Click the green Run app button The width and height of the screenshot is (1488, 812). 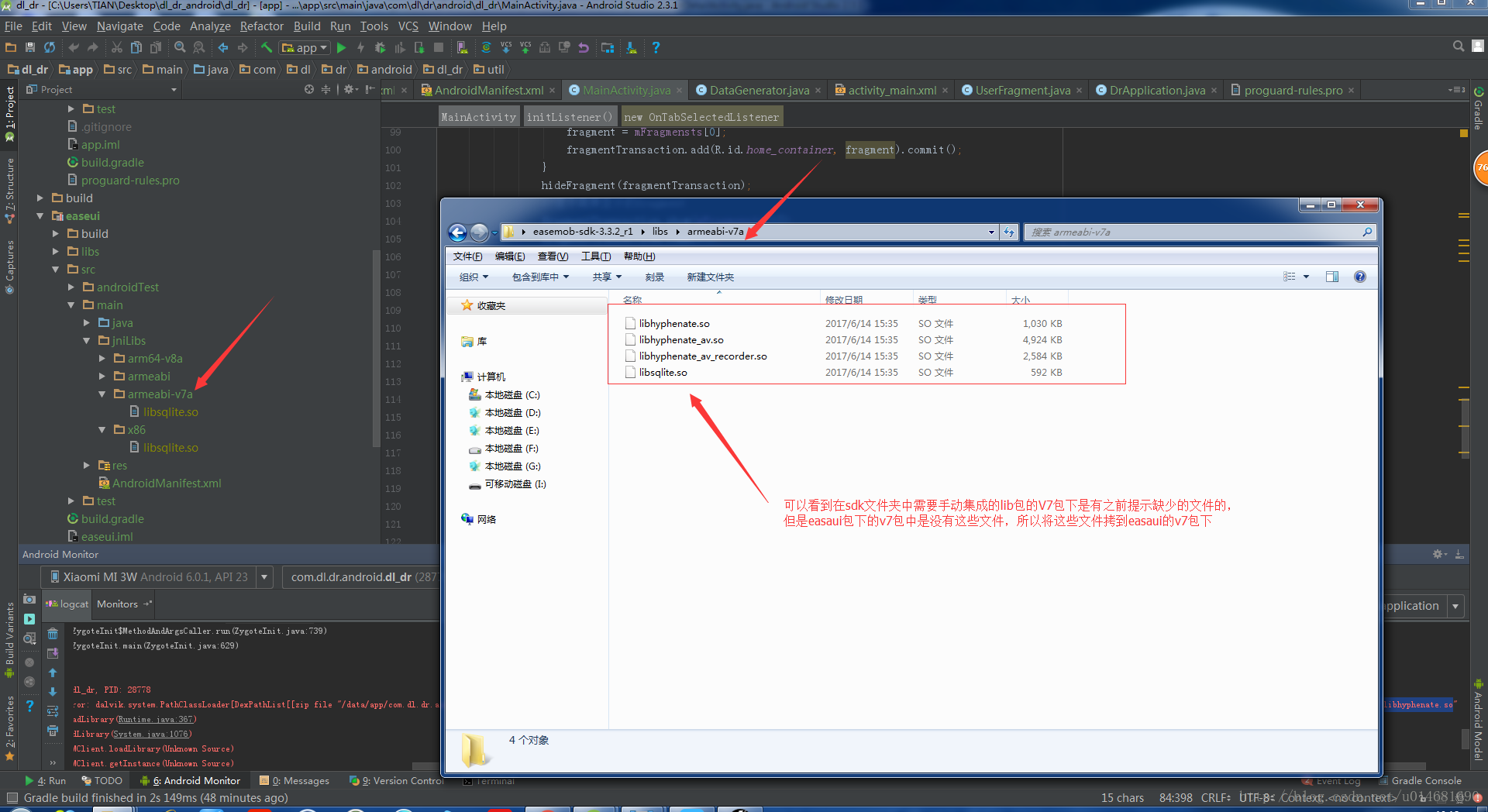pyautogui.click(x=341, y=47)
